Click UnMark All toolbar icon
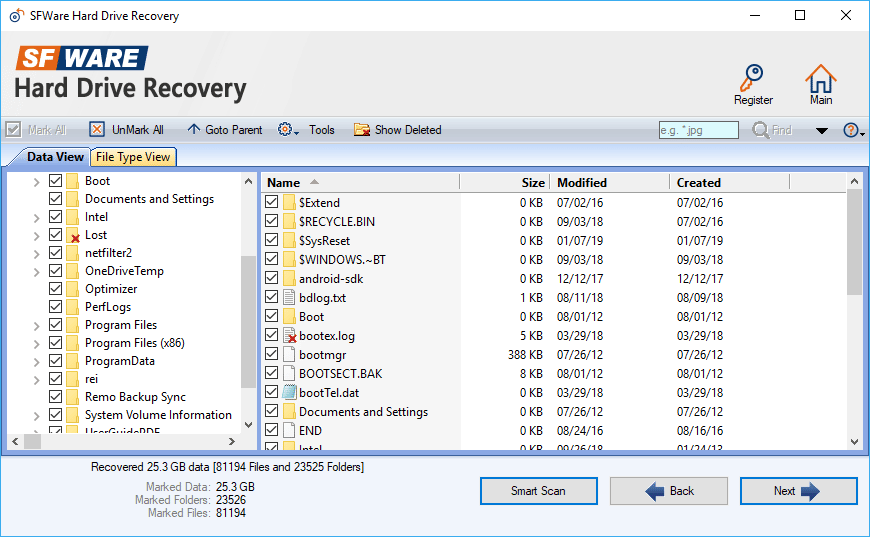This screenshot has height=537, width=870. pyautogui.click(x=97, y=130)
